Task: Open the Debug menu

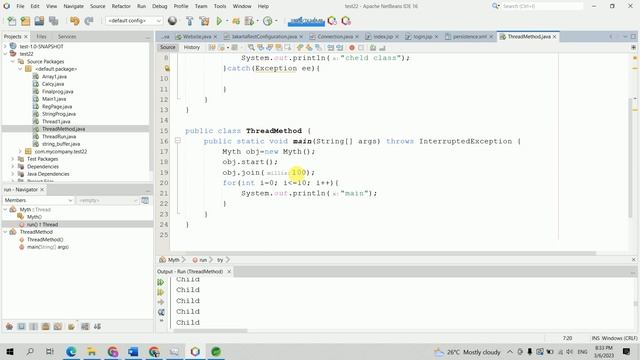Action: 160,6
